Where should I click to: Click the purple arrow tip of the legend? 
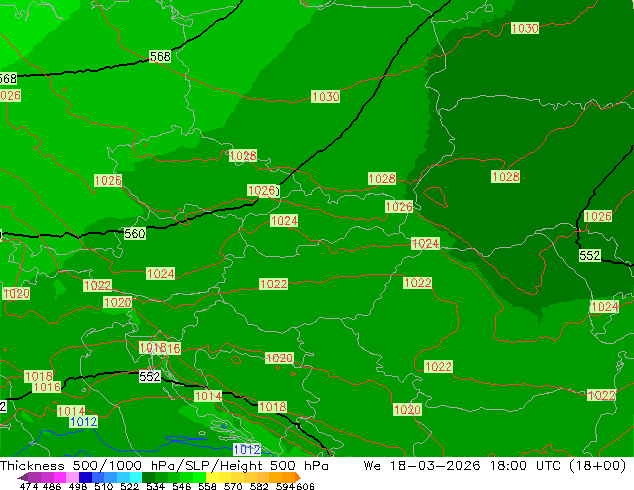(22, 477)
